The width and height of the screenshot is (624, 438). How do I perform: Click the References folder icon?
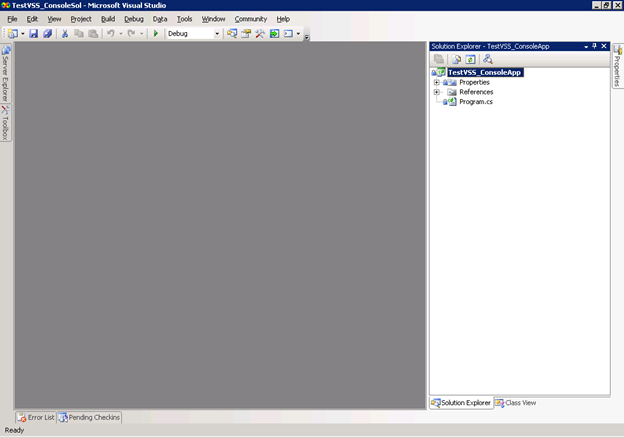[x=452, y=92]
